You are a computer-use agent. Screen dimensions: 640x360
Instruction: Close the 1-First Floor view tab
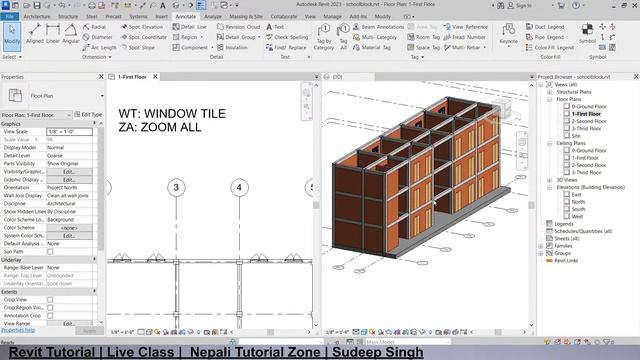point(156,77)
